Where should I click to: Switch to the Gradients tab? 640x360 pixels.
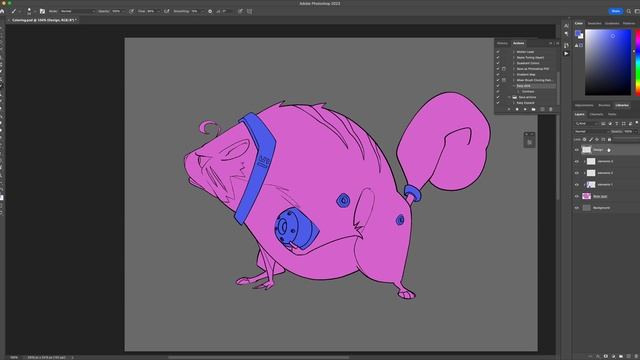pos(612,24)
